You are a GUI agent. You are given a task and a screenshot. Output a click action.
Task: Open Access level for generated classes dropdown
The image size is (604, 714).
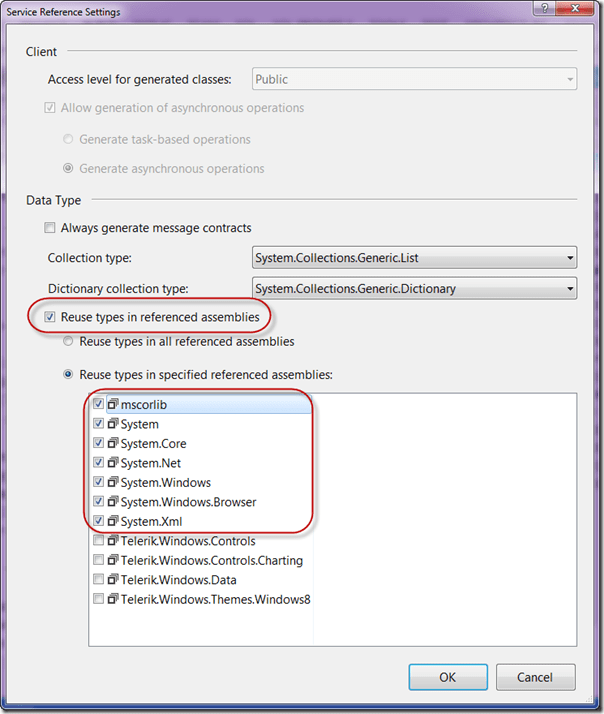click(414, 79)
